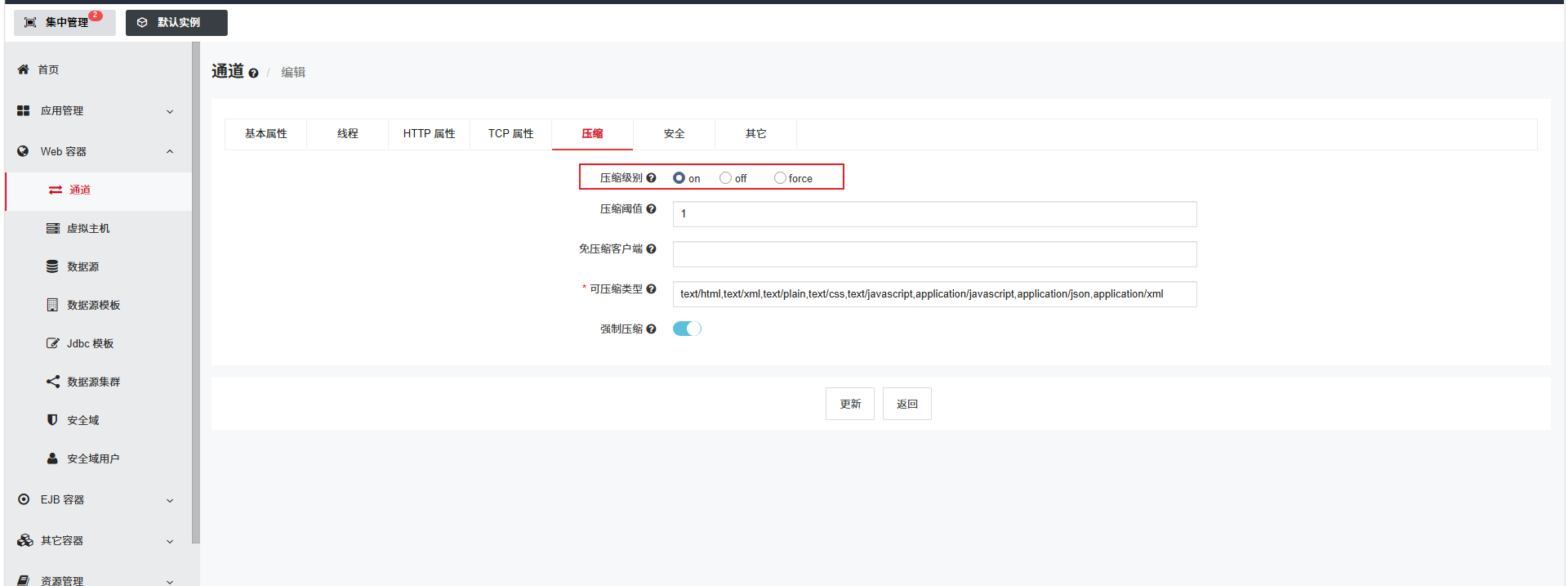Click the help icon next to 免压缩客户端
Viewport: 1568px width, 586px height.
click(x=651, y=248)
